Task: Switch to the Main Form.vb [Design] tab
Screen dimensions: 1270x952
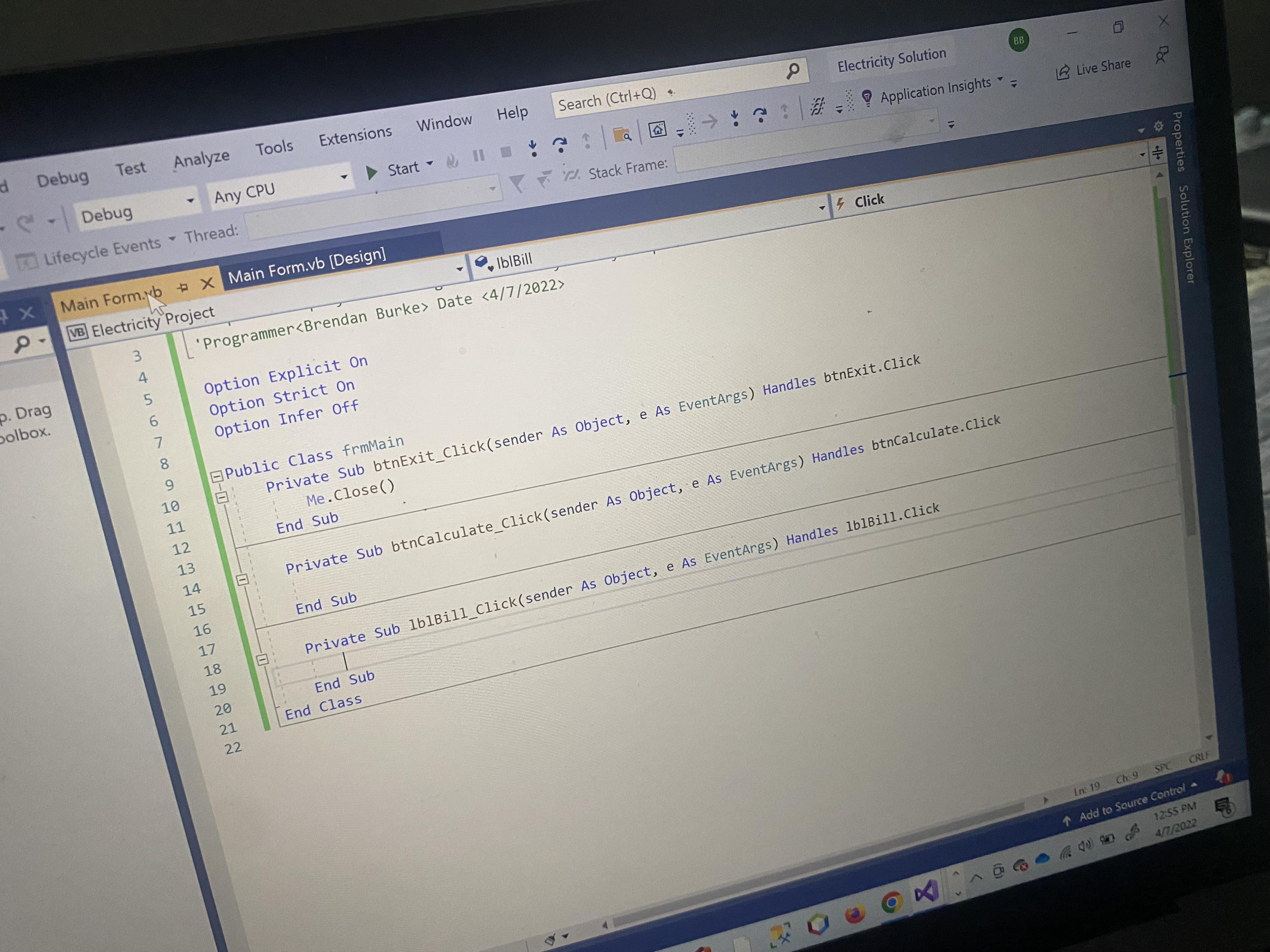Action: [307, 266]
